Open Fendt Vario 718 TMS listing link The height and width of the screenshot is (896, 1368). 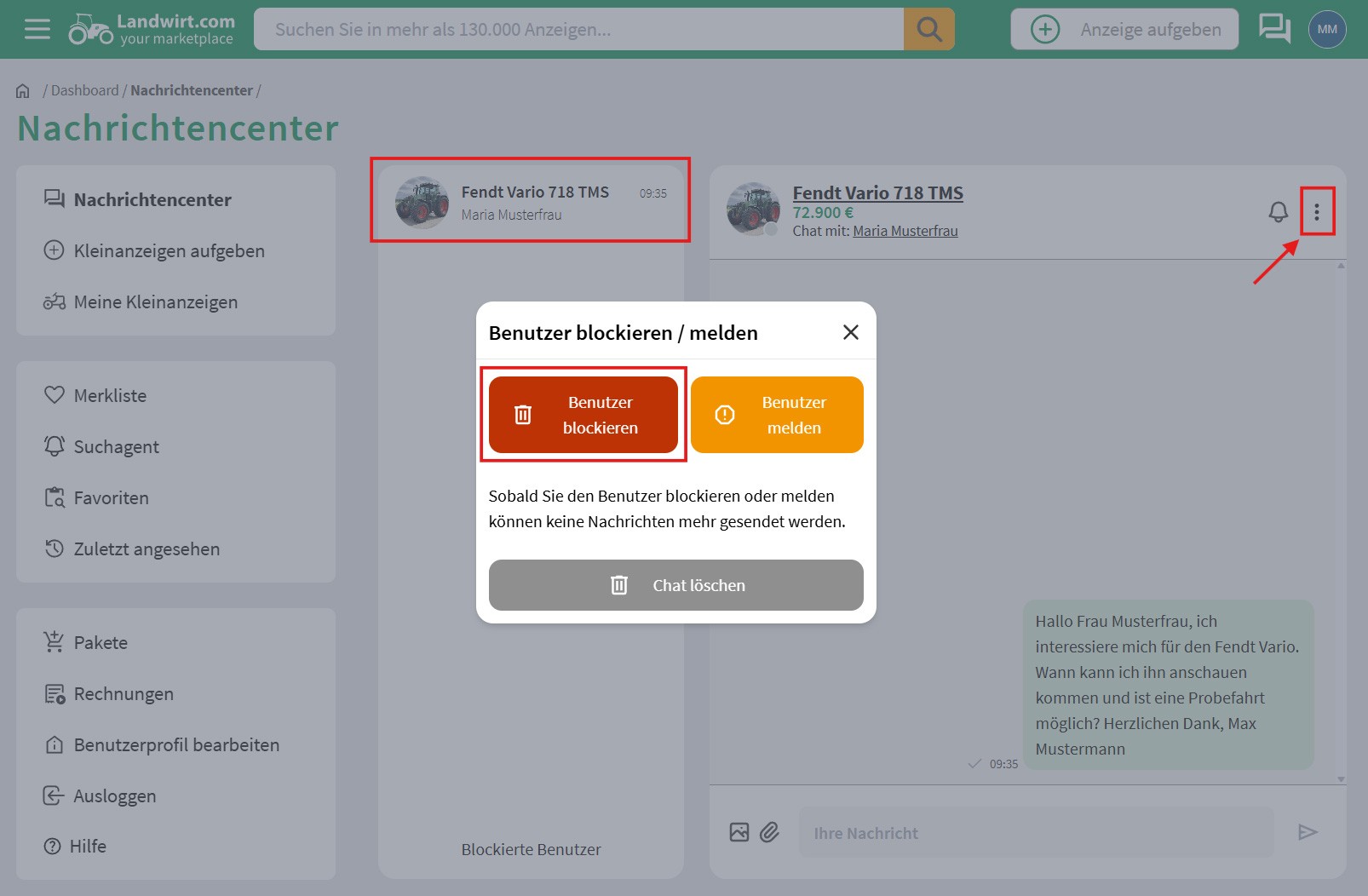point(877,193)
